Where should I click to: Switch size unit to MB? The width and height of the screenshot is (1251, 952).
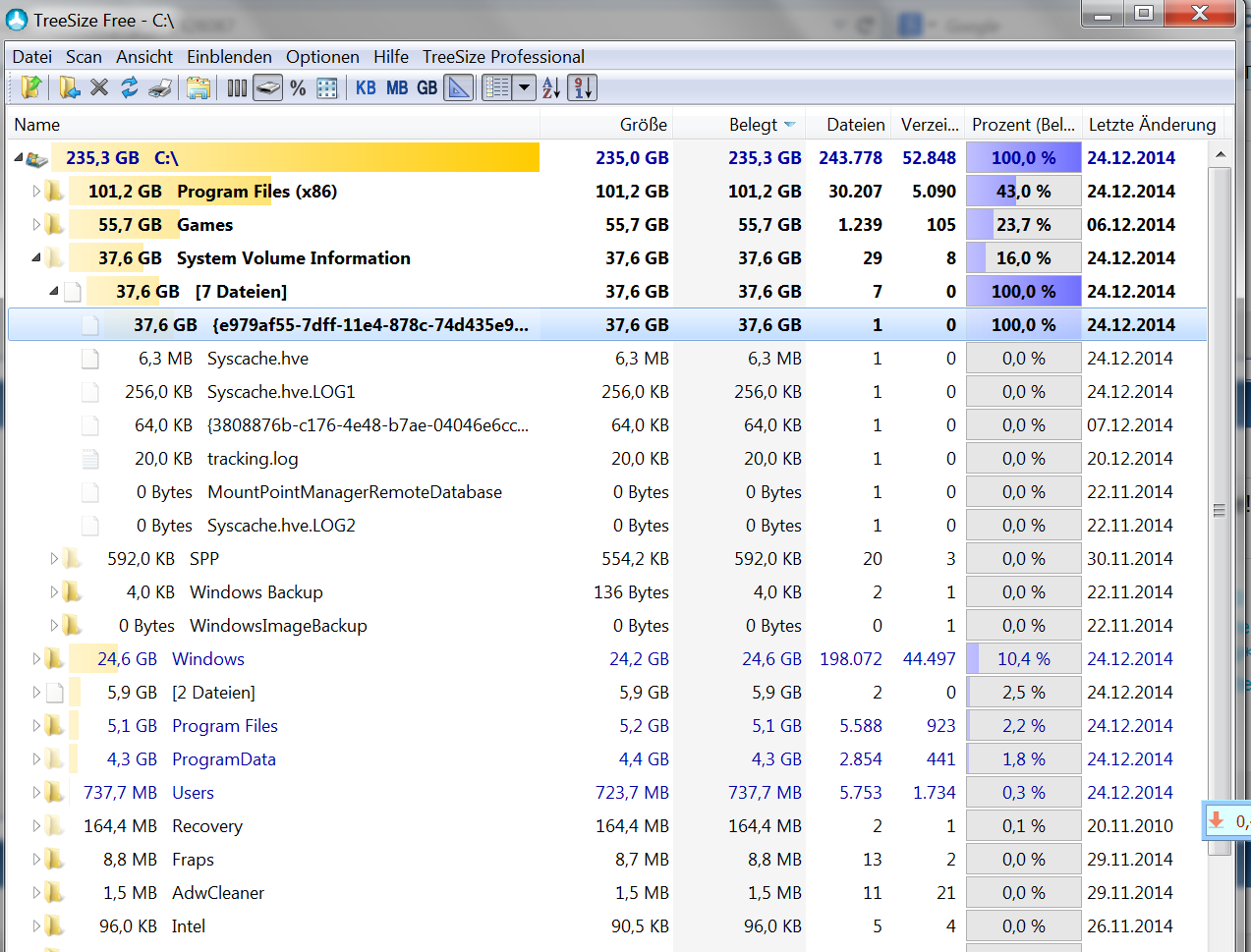[397, 87]
